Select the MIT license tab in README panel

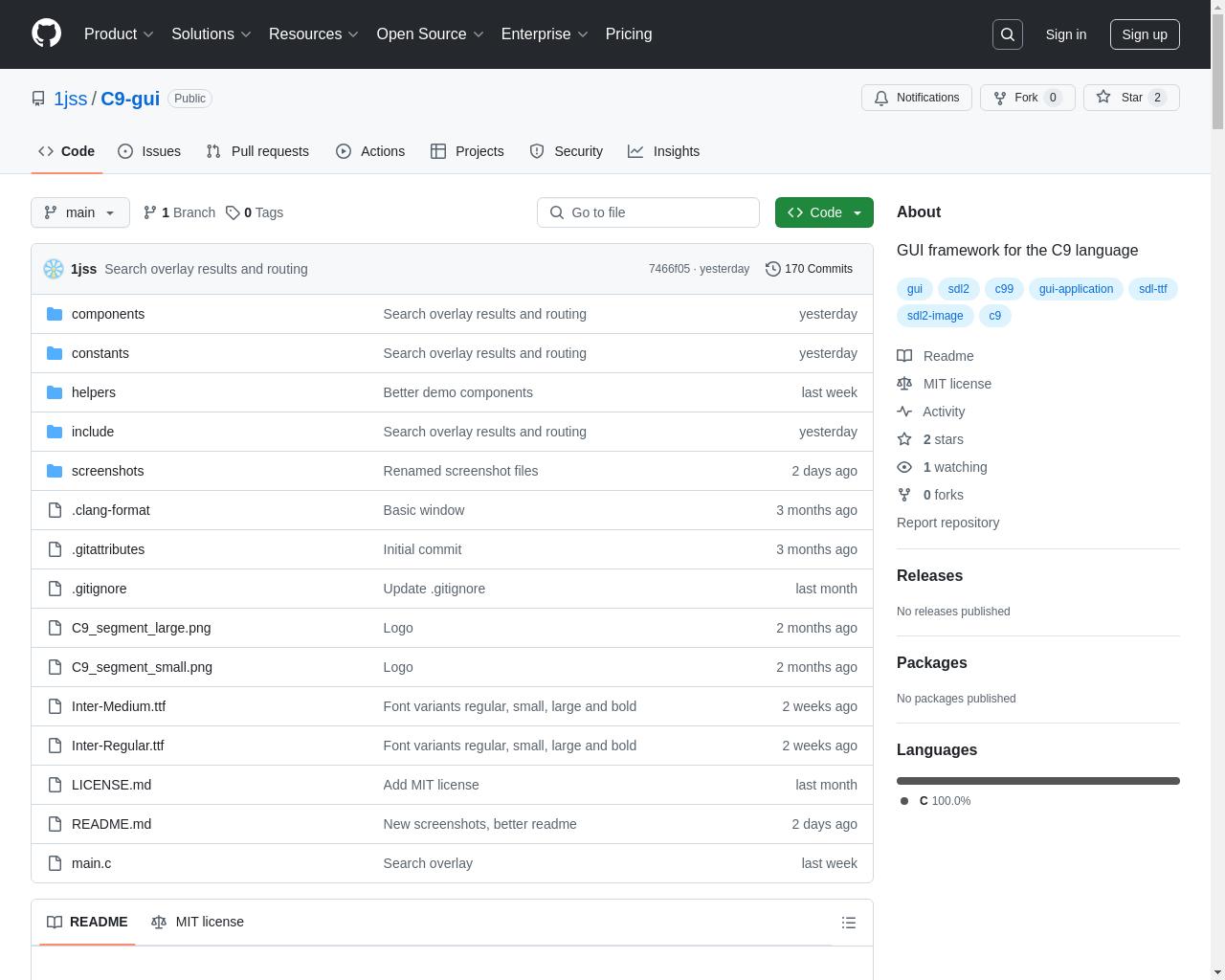point(197,922)
